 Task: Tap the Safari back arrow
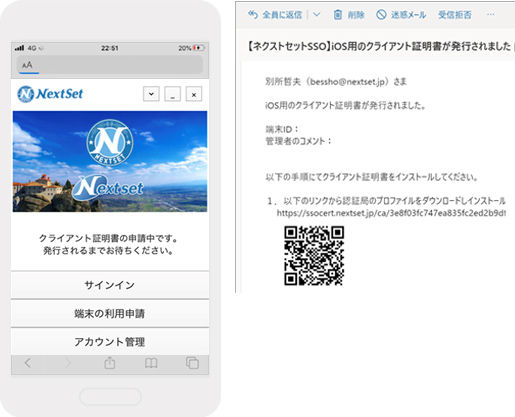[x=28, y=363]
